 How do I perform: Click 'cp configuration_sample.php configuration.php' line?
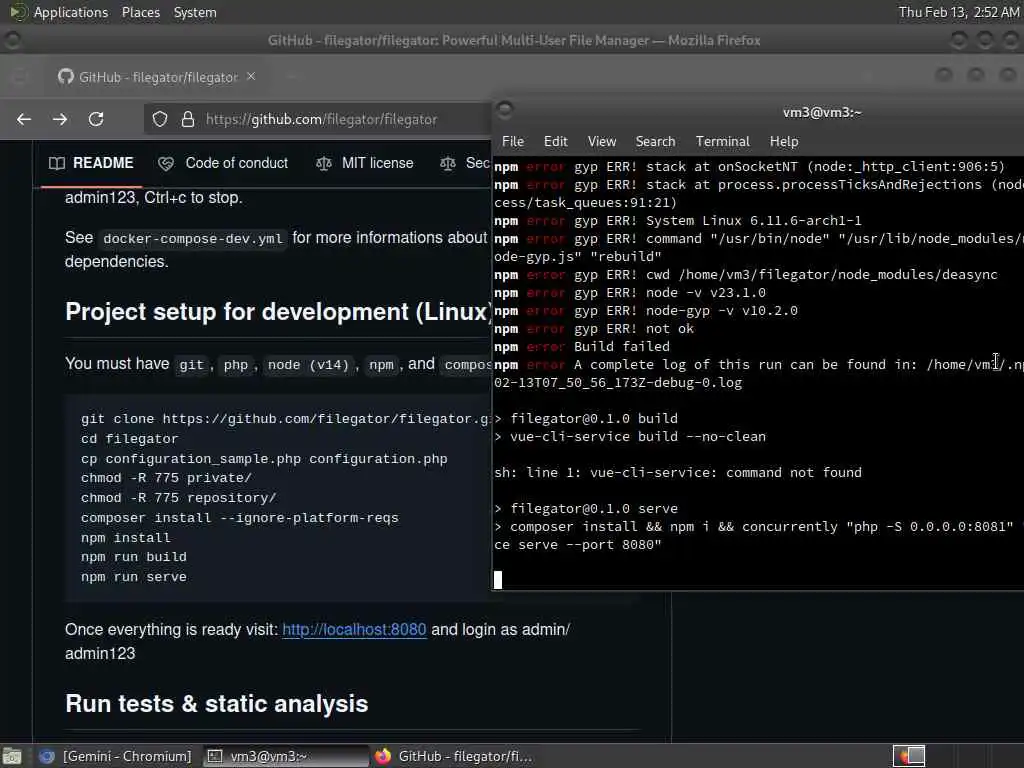264,459
